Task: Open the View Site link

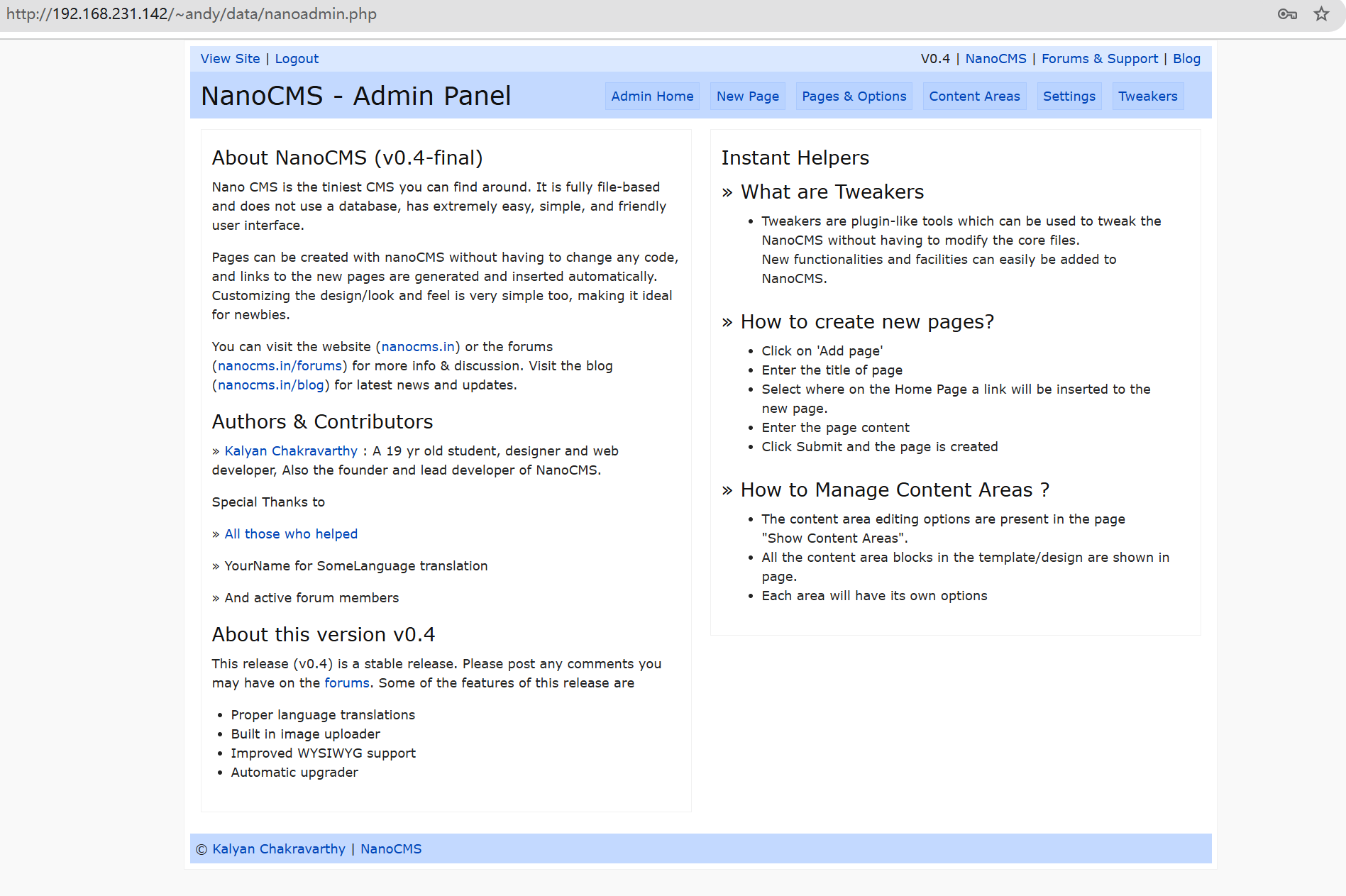Action: point(230,59)
